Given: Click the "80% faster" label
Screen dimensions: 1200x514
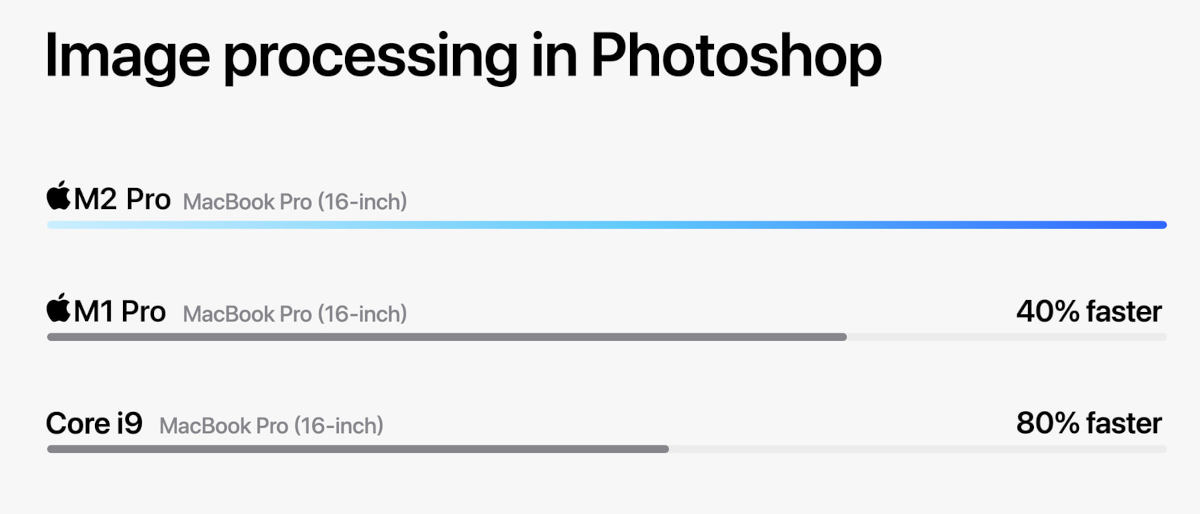Looking at the screenshot, I should click(x=1089, y=423).
